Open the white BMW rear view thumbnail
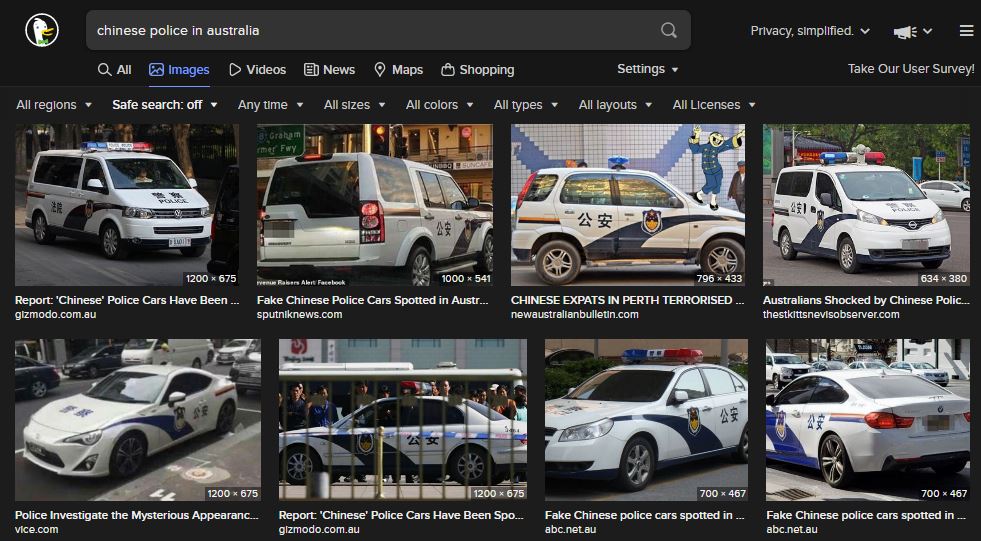Screen dimensions: 981x541 tap(868, 420)
